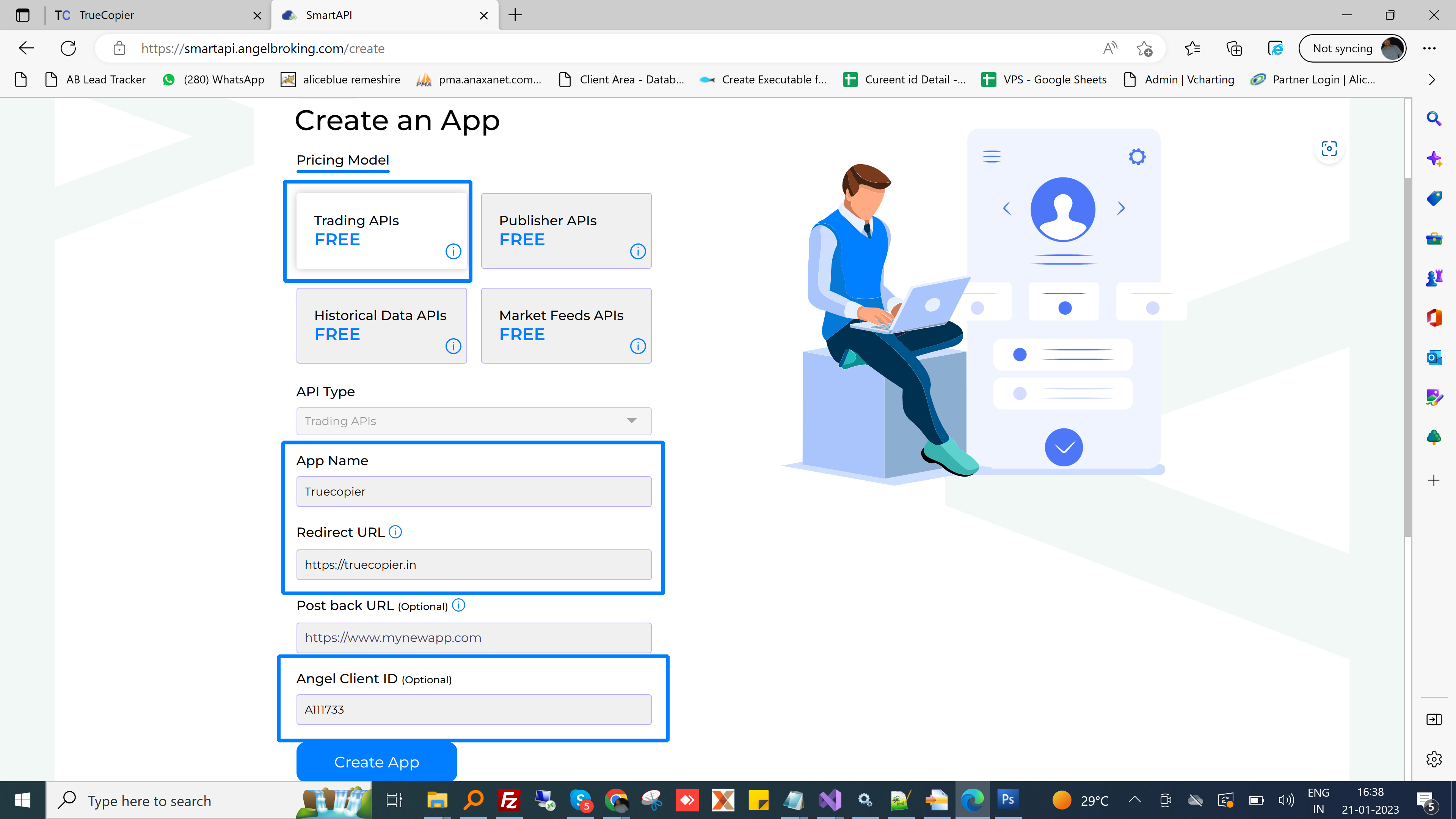Open (280) WhatsApp bookmark
The width and height of the screenshot is (1456, 819).
tap(213, 80)
